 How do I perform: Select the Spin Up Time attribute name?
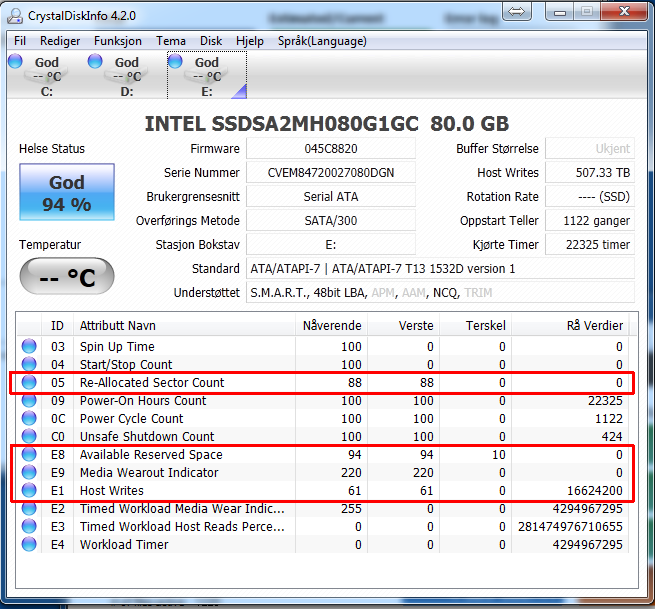(x=117, y=346)
